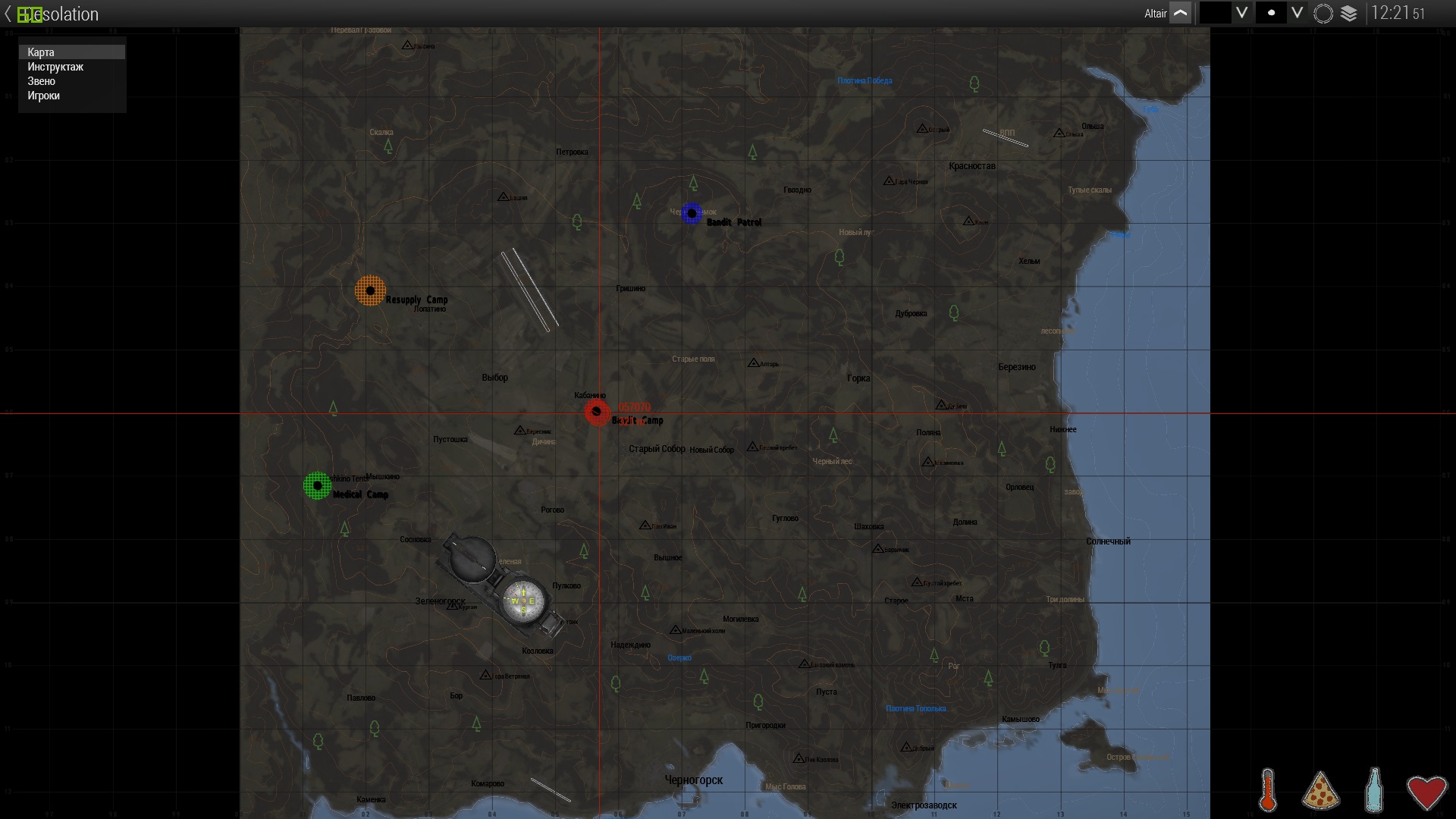Click the Петровка village label

pos(572,152)
